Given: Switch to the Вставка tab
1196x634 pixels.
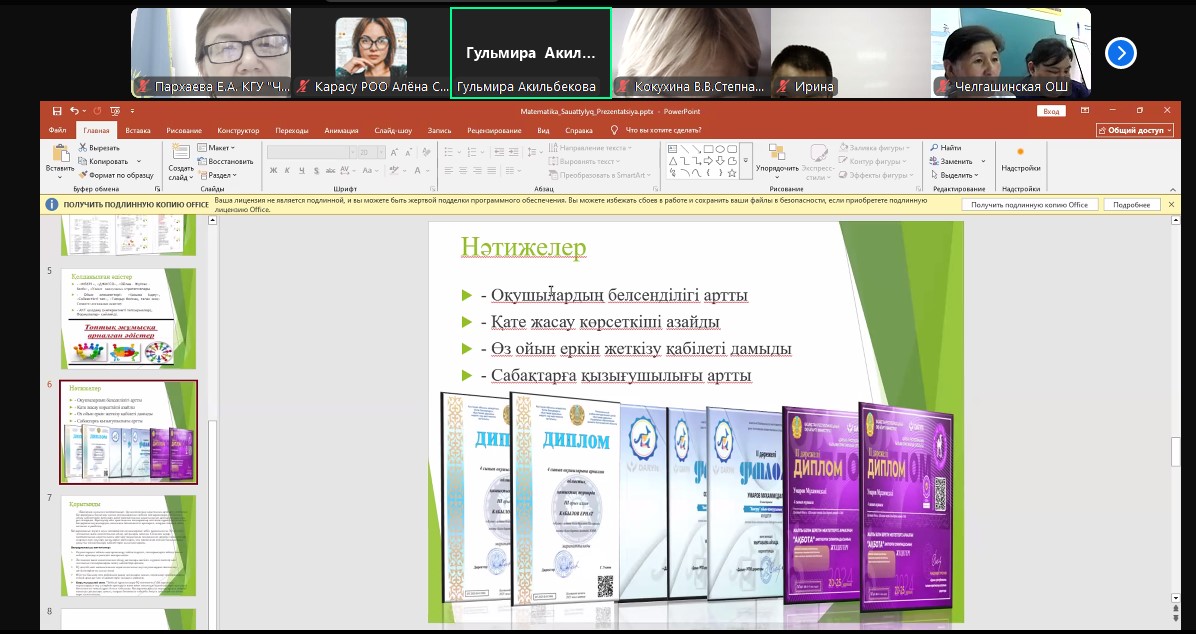Looking at the screenshot, I should (x=138, y=130).
